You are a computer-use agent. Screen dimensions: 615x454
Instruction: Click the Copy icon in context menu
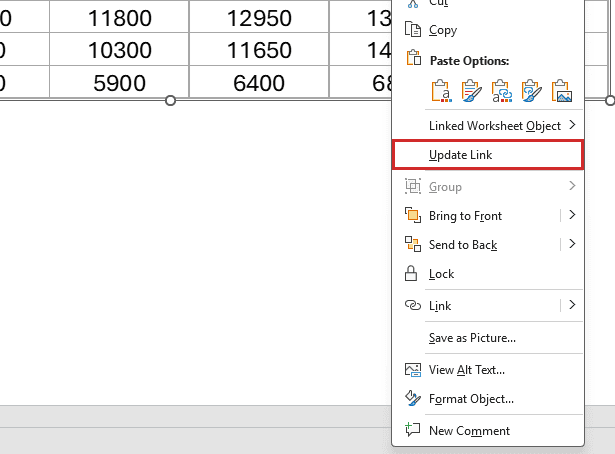click(x=413, y=30)
